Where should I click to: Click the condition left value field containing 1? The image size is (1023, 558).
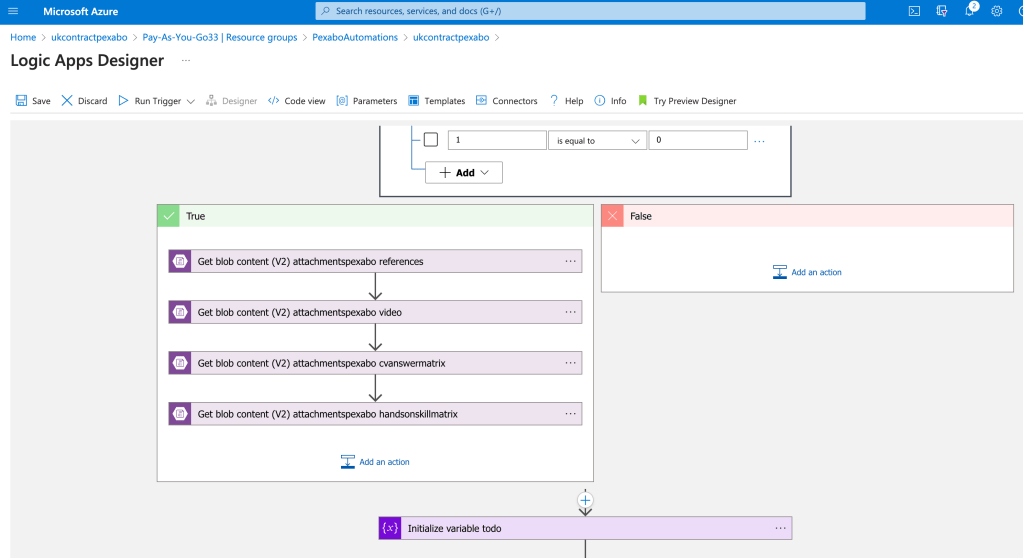(x=497, y=140)
